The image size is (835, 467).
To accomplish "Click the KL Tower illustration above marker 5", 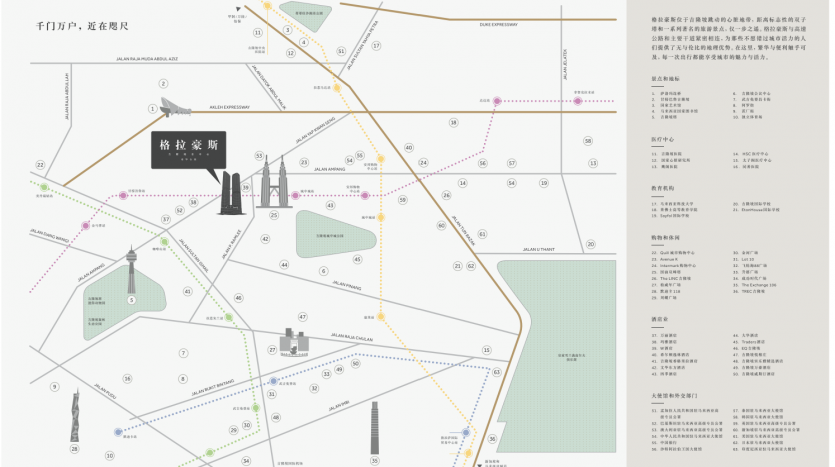I will tap(130, 270).
